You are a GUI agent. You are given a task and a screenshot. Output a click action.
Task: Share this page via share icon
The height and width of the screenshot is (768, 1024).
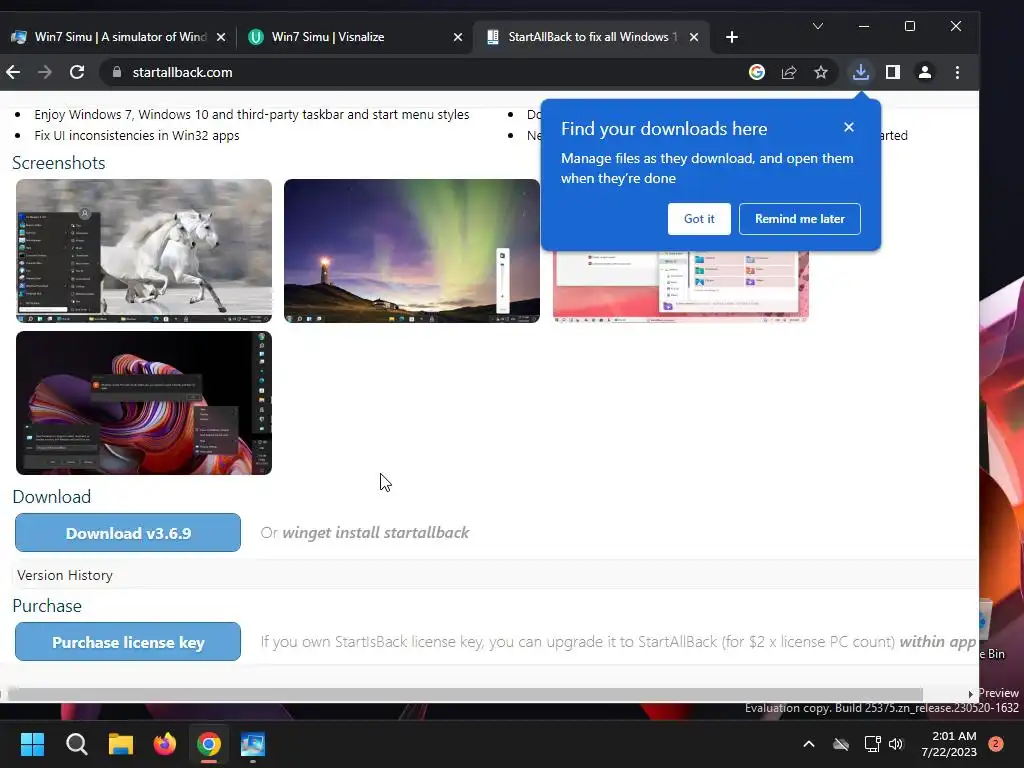(789, 72)
